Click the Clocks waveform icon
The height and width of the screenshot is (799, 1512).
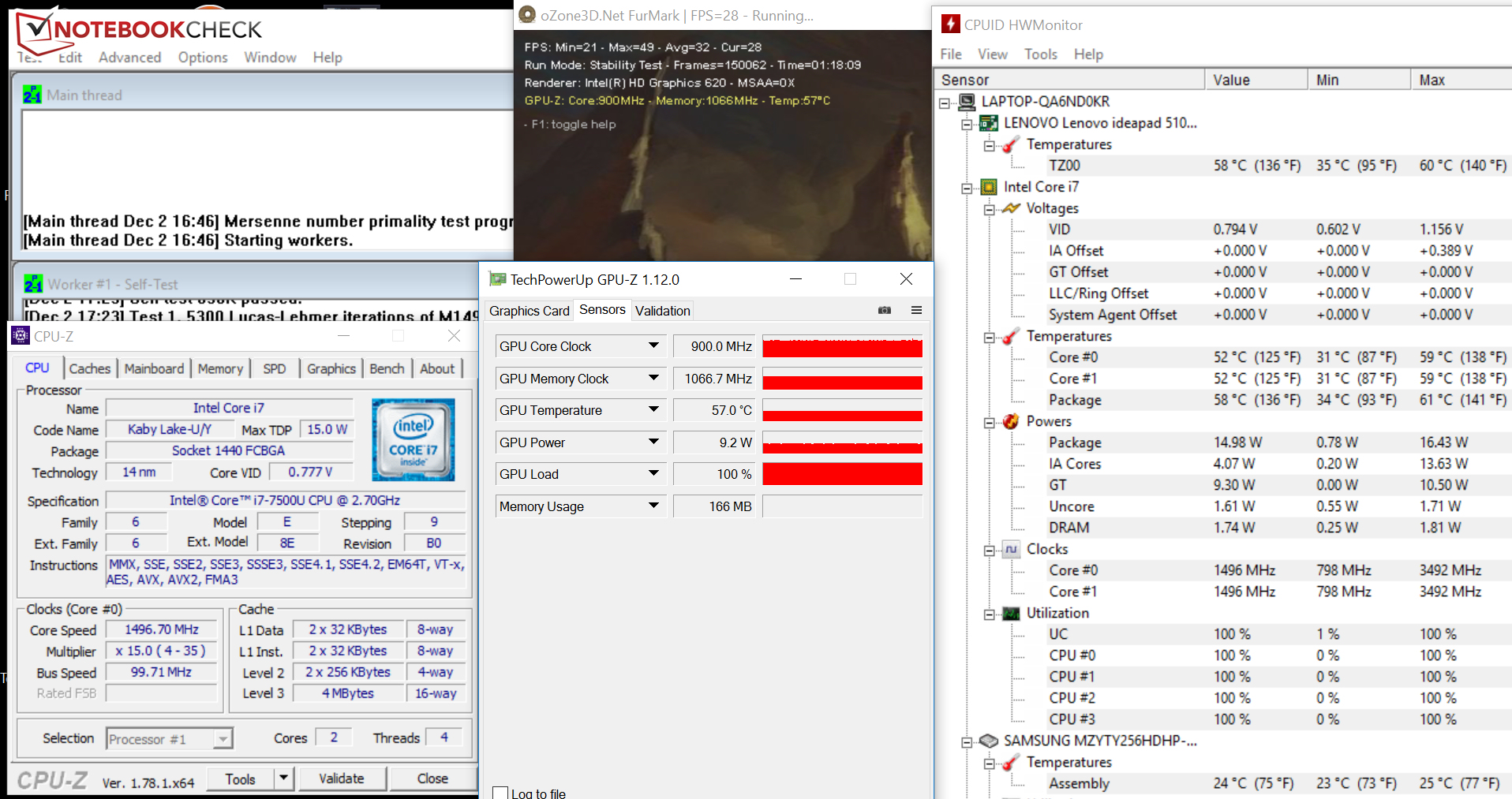pyautogui.click(x=1011, y=549)
